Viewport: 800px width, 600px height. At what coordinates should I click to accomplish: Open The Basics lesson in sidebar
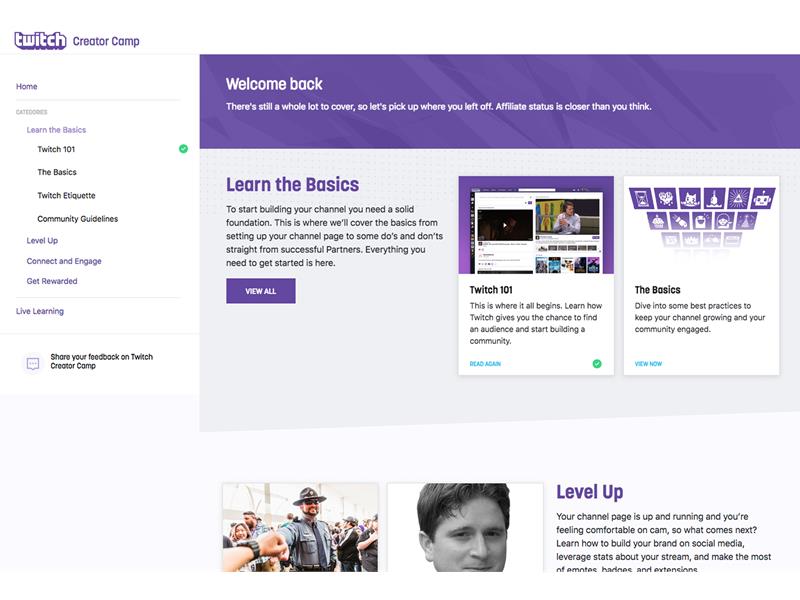57,172
